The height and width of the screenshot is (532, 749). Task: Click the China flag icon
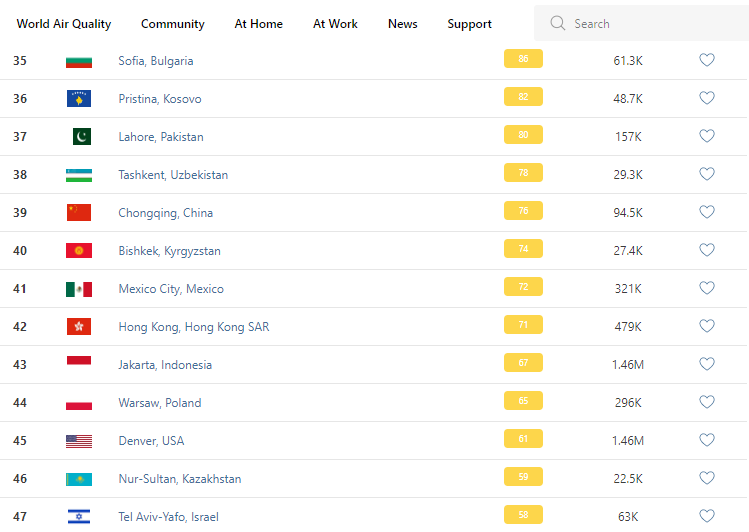79,212
